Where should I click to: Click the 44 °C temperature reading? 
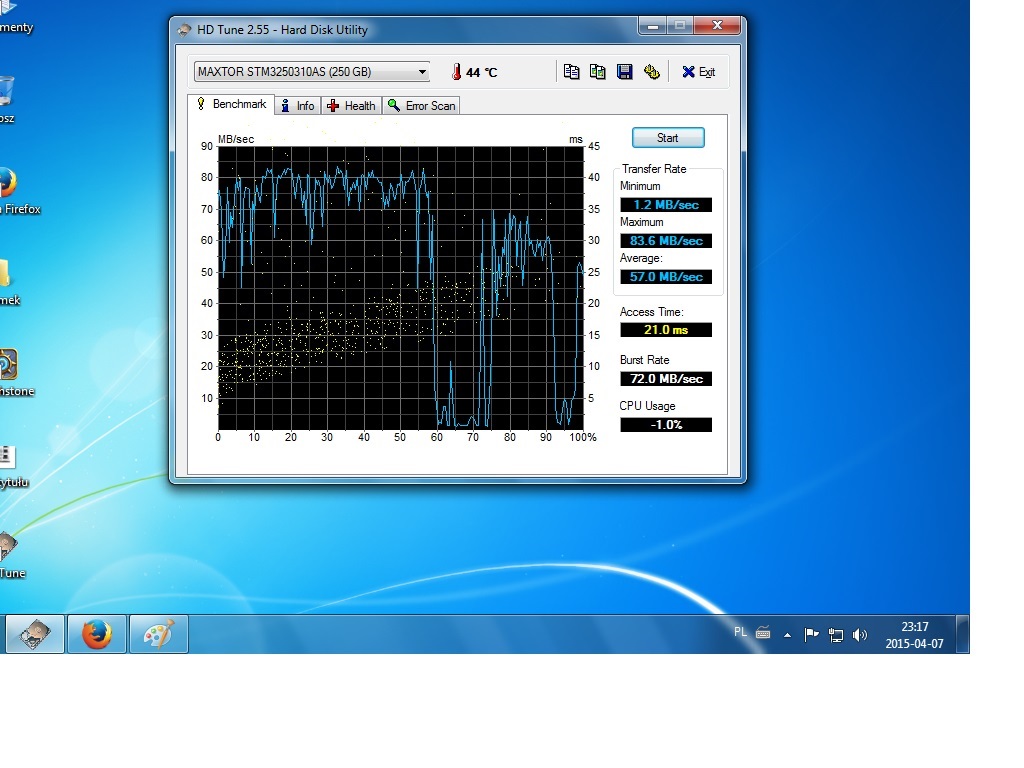coord(482,72)
